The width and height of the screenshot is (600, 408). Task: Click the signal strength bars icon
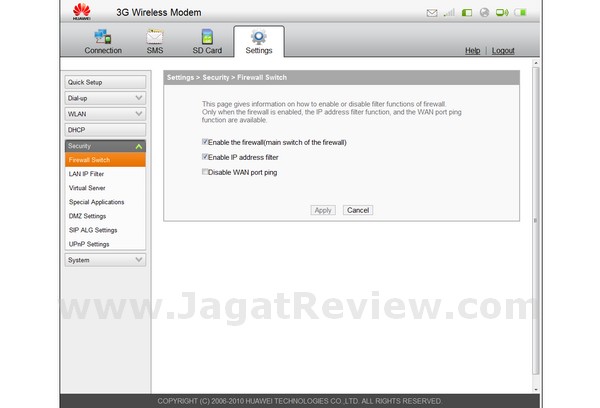pos(450,13)
